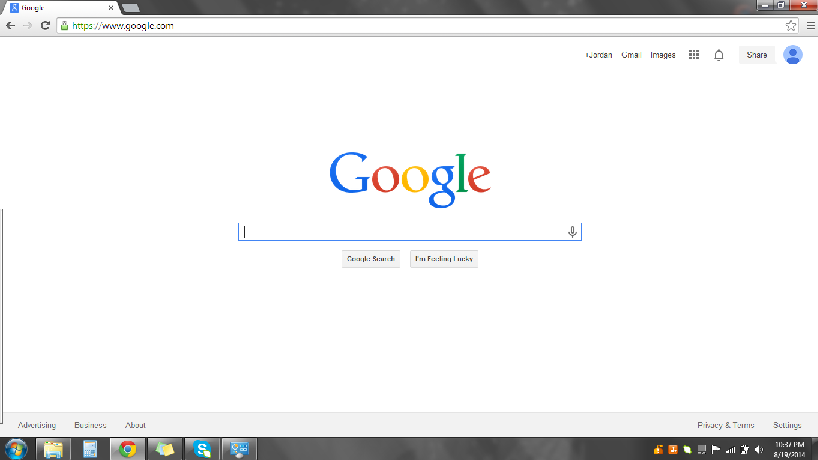This screenshot has height=460, width=818.
Task: Click the Share button
Action: pyautogui.click(x=756, y=55)
